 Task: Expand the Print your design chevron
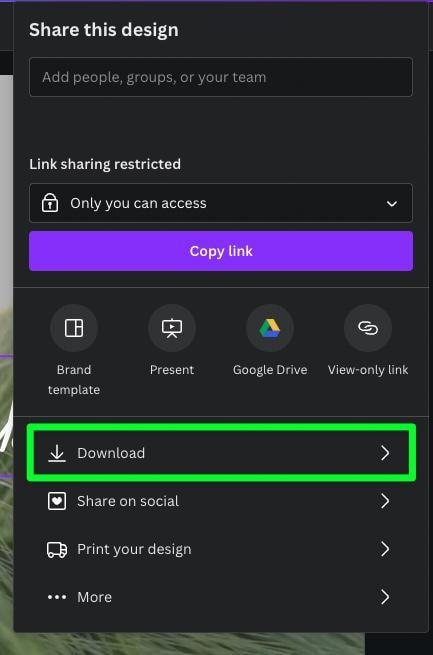[x=385, y=549]
